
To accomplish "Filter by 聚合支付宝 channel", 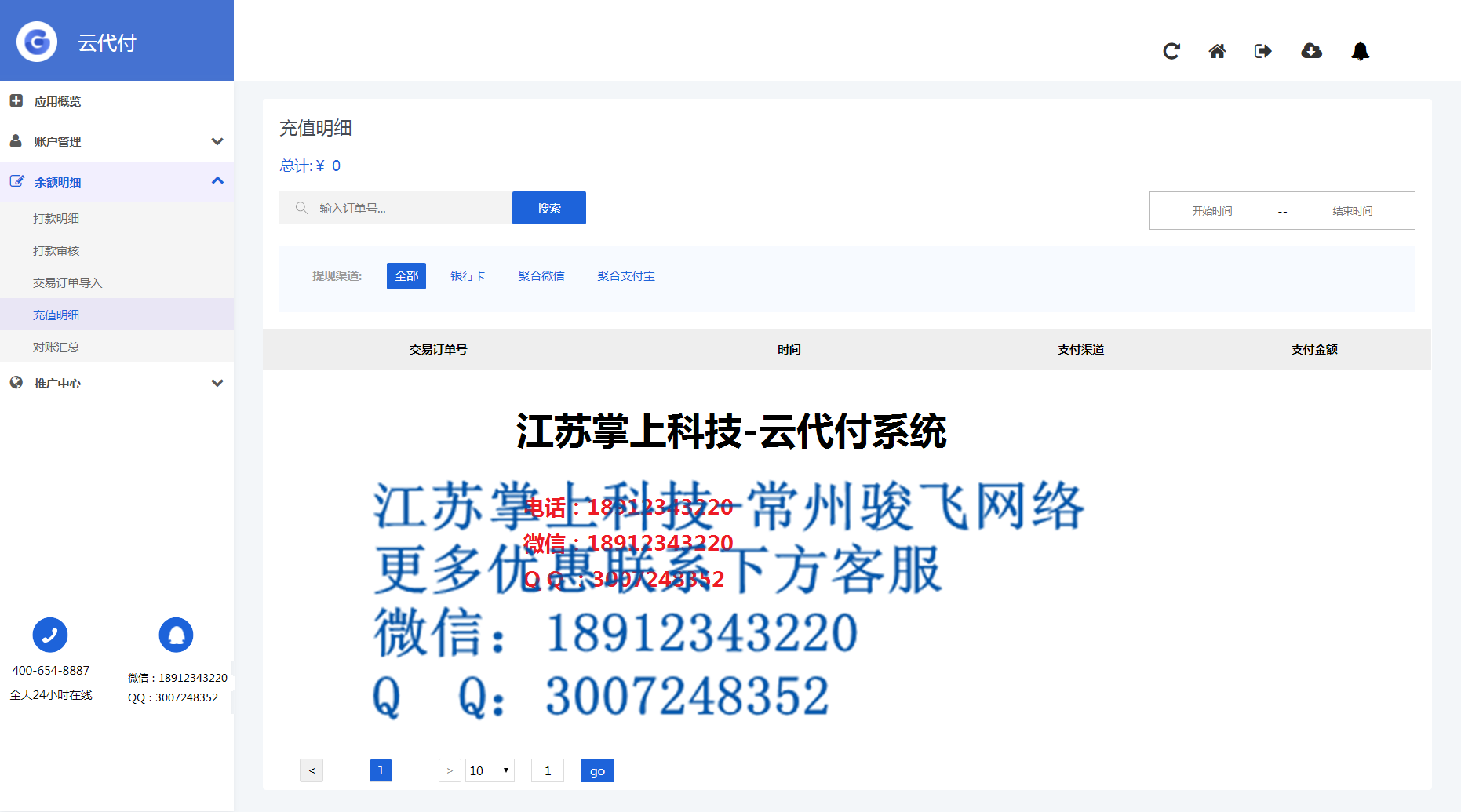I will [x=626, y=276].
